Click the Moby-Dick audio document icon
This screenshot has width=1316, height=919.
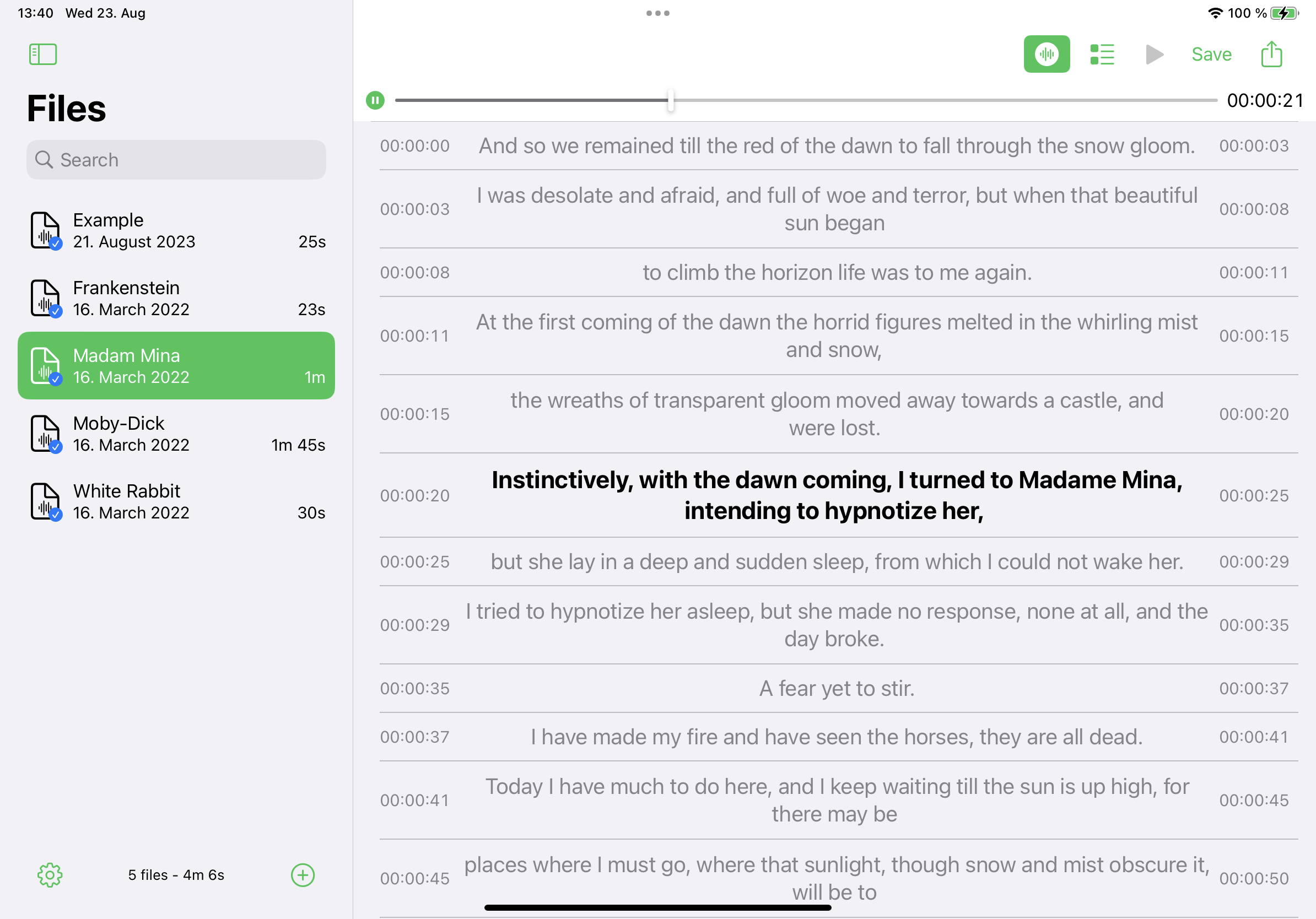[46, 434]
